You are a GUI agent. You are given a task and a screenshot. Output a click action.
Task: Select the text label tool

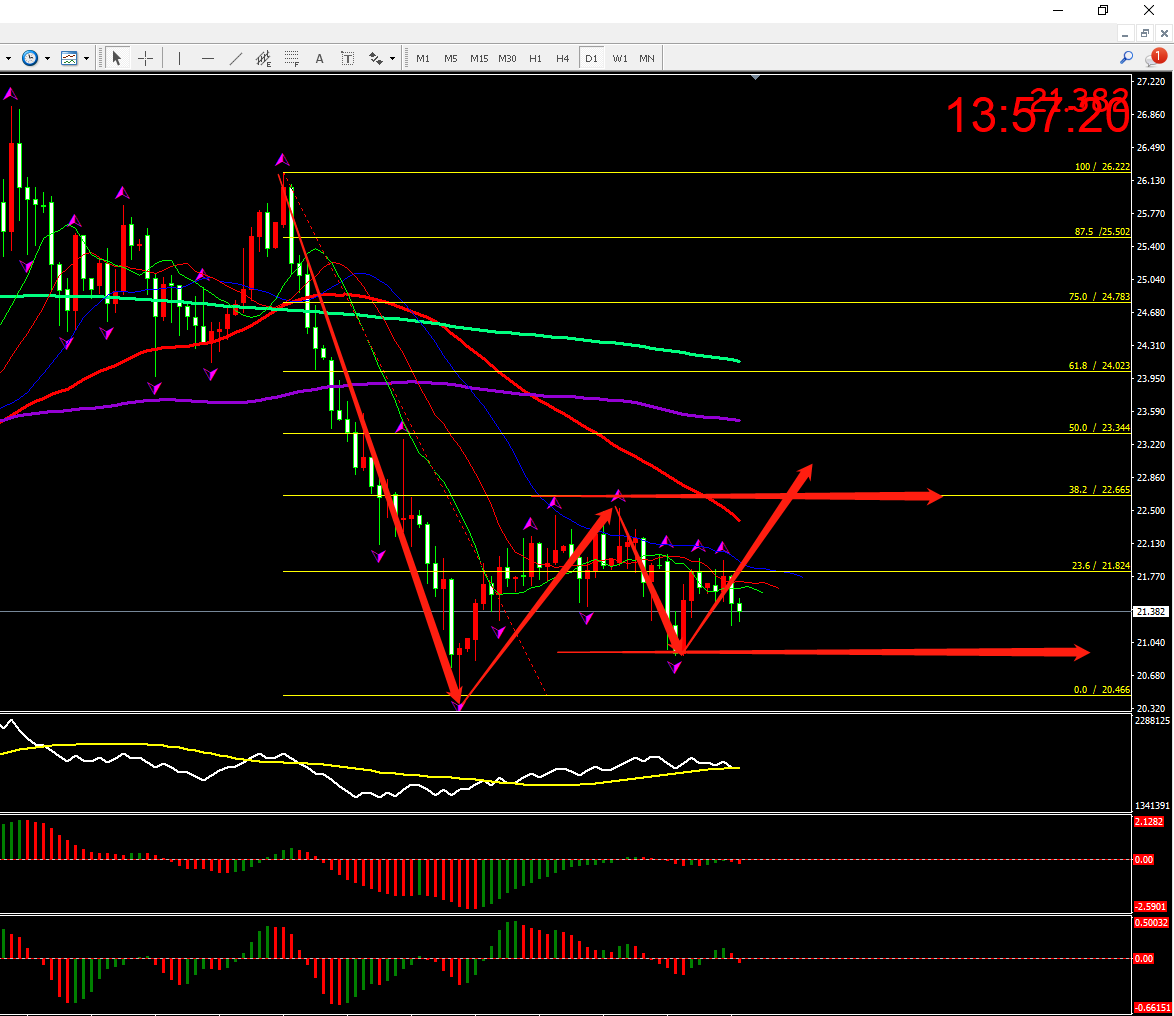tap(347, 58)
